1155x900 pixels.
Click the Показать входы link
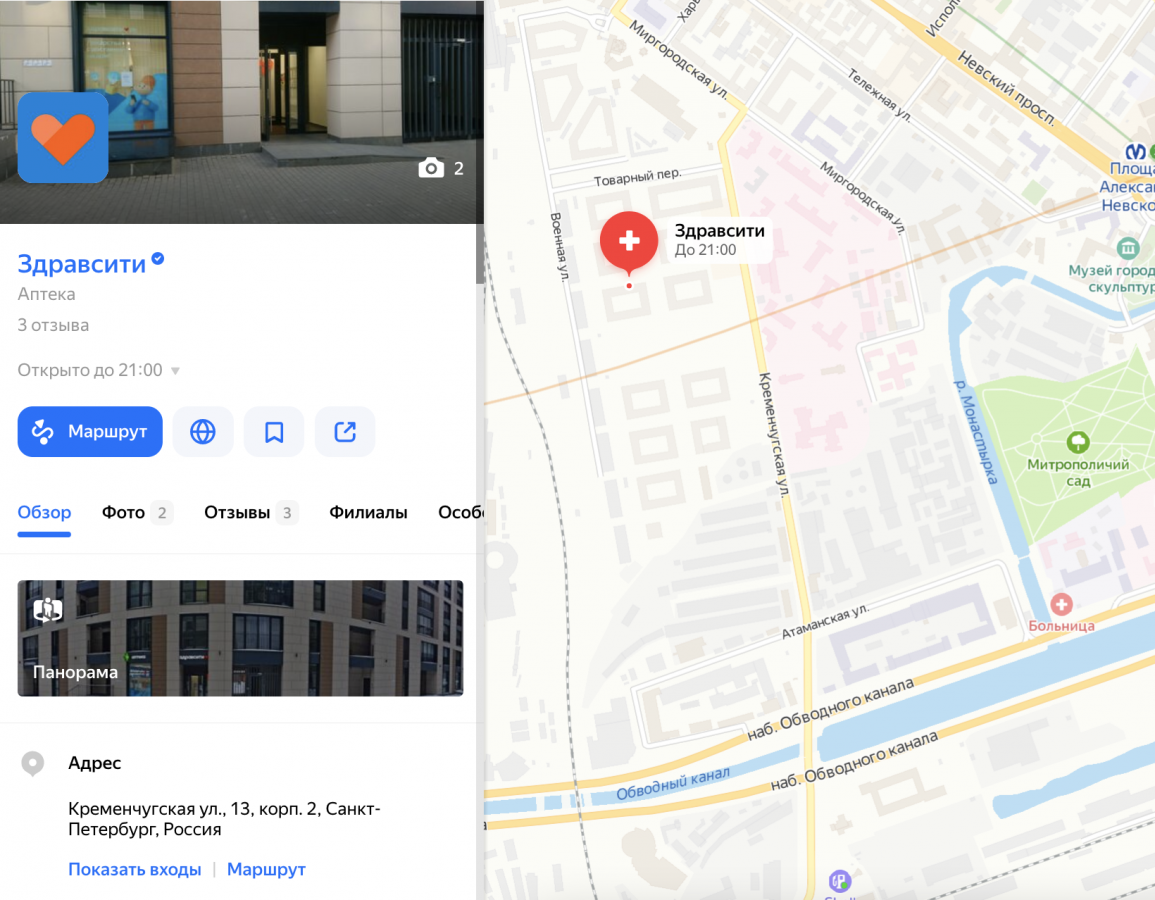135,869
